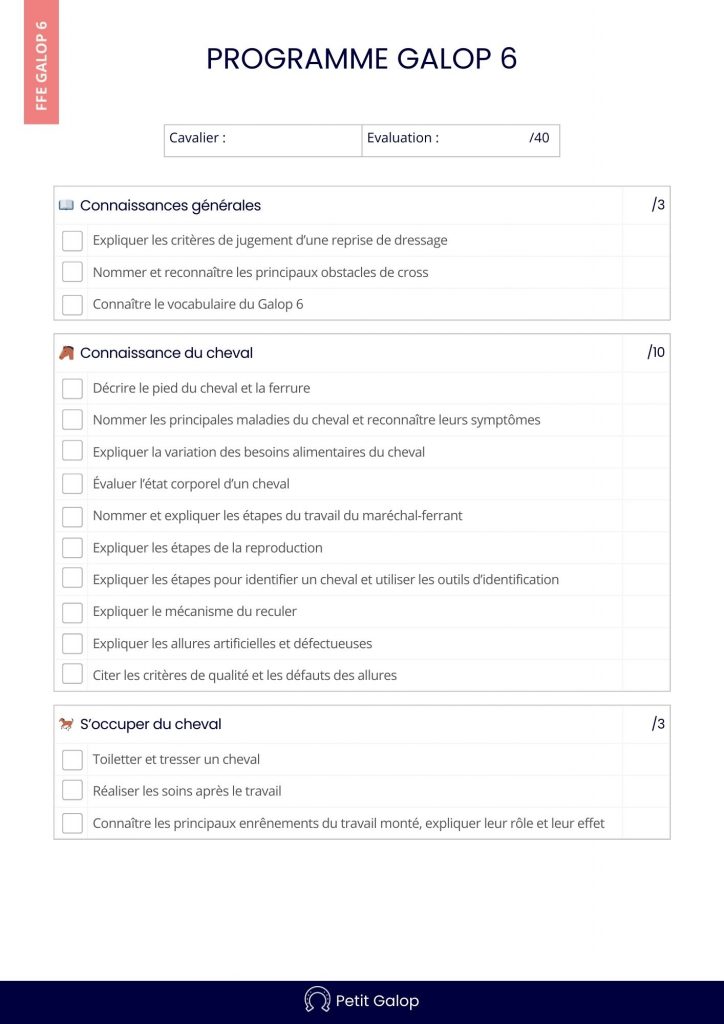This screenshot has width=724, height=1024.
Task: Click the book icon beside Connaissances générales
Action: coord(66,205)
